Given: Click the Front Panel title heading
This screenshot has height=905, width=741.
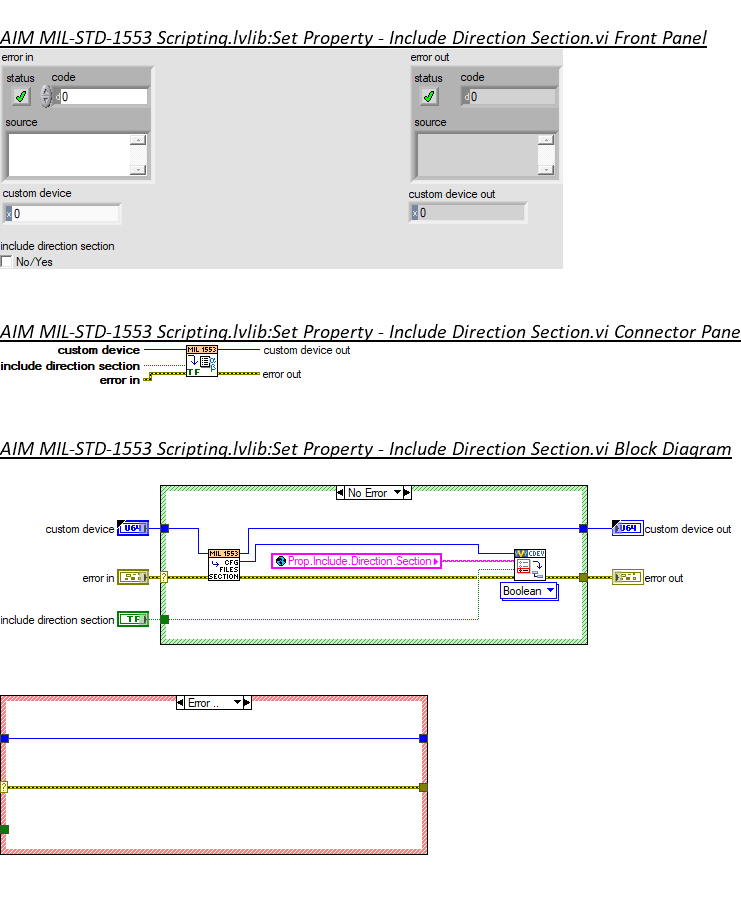Looking at the screenshot, I should coord(353,38).
